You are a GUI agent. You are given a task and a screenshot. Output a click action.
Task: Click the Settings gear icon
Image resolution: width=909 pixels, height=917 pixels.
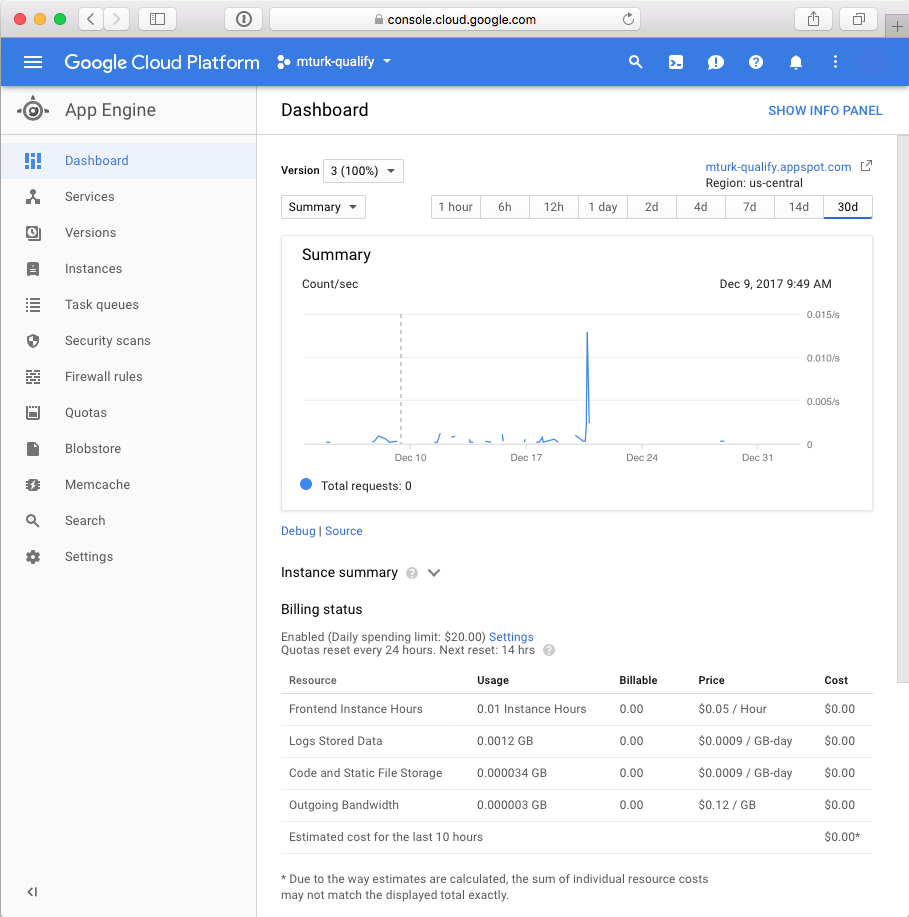33,557
